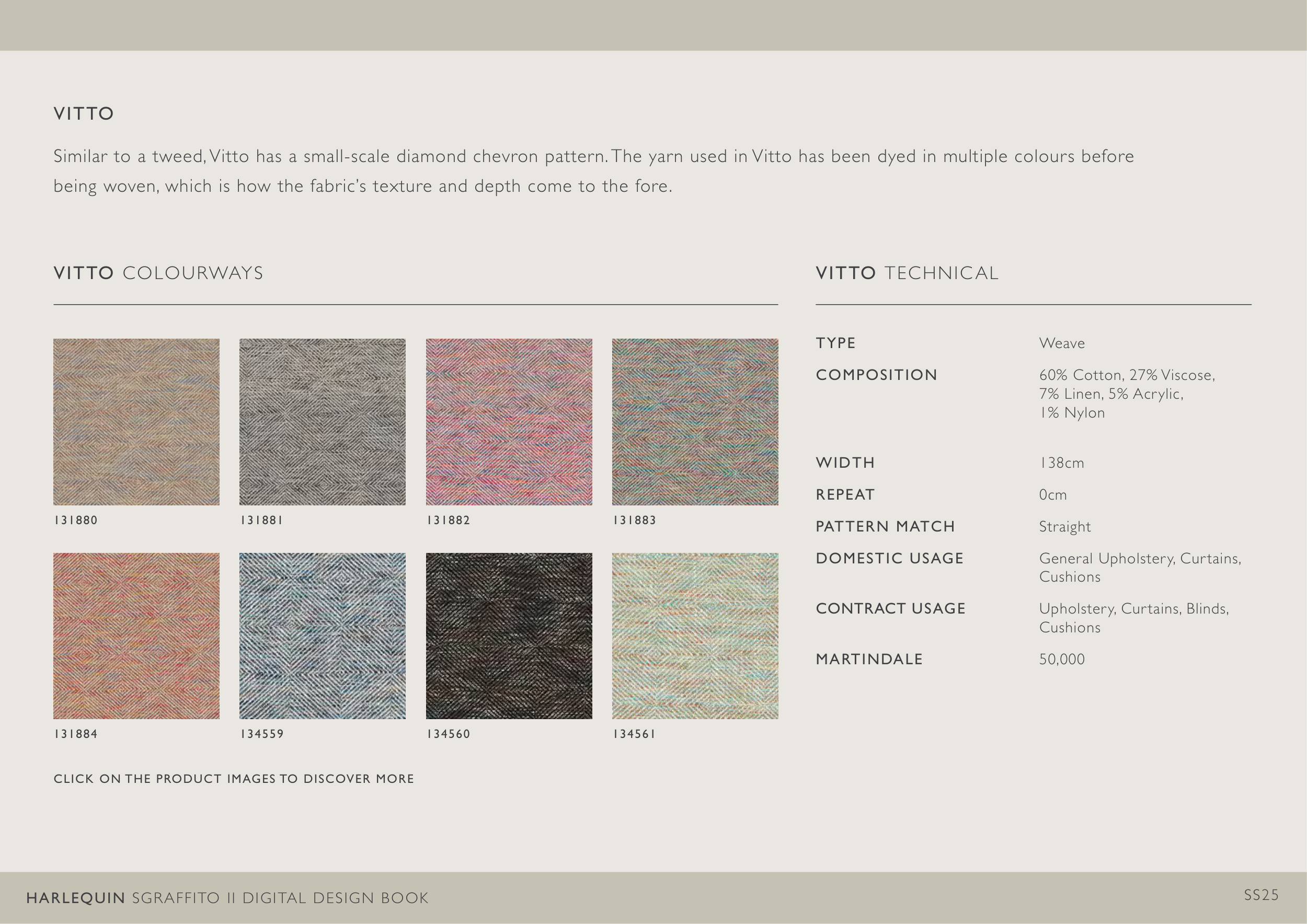Open the blue-grey 134559 fabric image
Image resolution: width=1307 pixels, height=924 pixels.
coord(322,636)
